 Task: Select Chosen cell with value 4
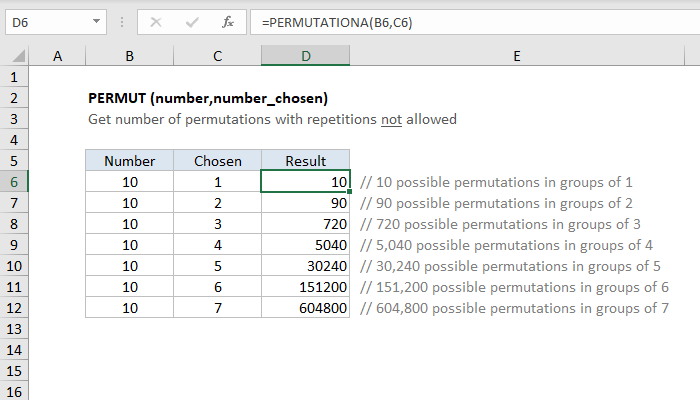click(217, 245)
